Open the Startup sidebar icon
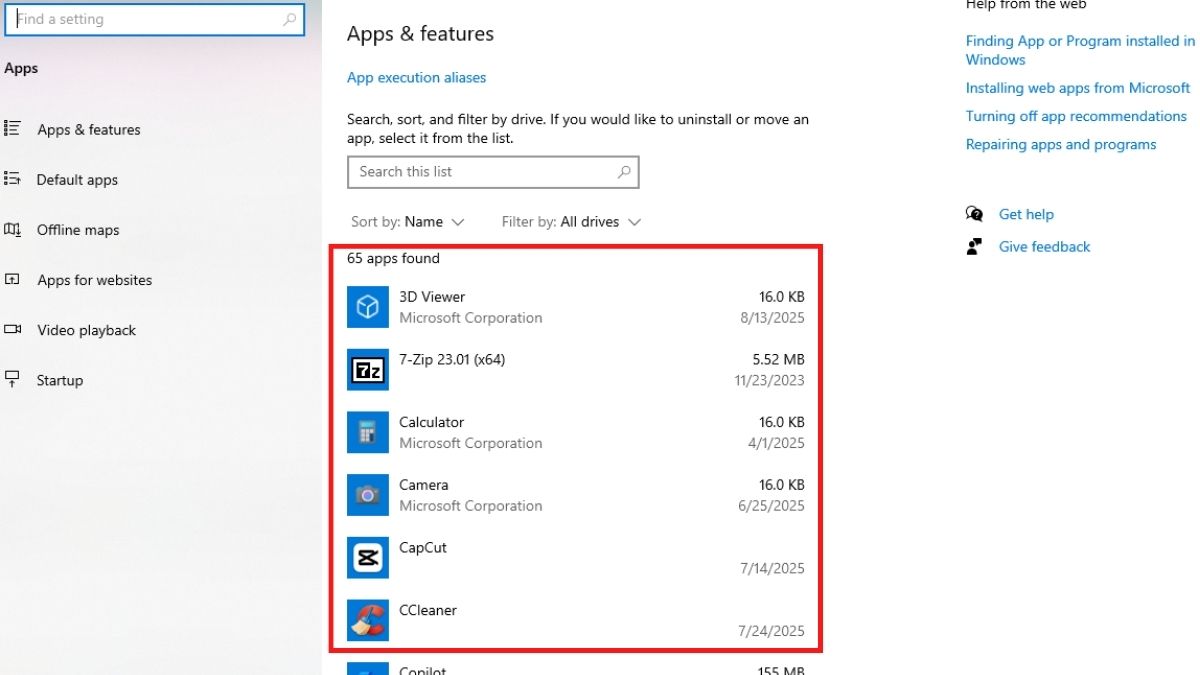This screenshot has width=1200, height=675. click(13, 379)
